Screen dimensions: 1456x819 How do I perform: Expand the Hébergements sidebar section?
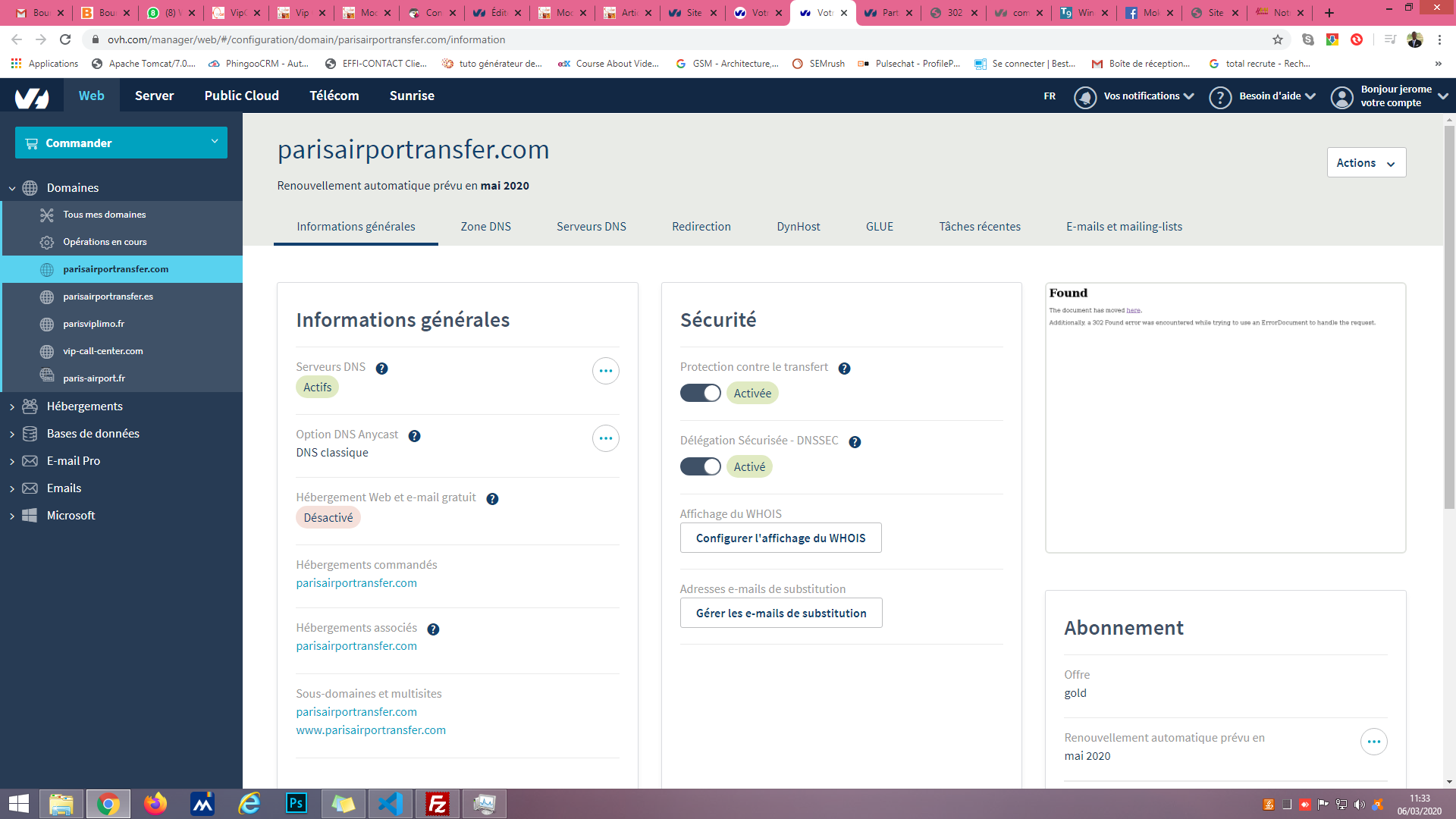[x=84, y=406]
